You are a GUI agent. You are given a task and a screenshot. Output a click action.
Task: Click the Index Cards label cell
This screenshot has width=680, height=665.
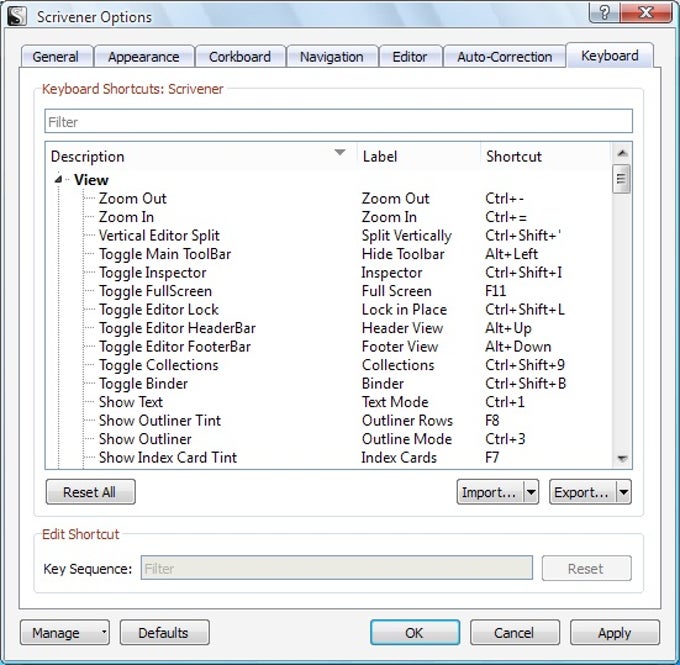click(x=399, y=458)
